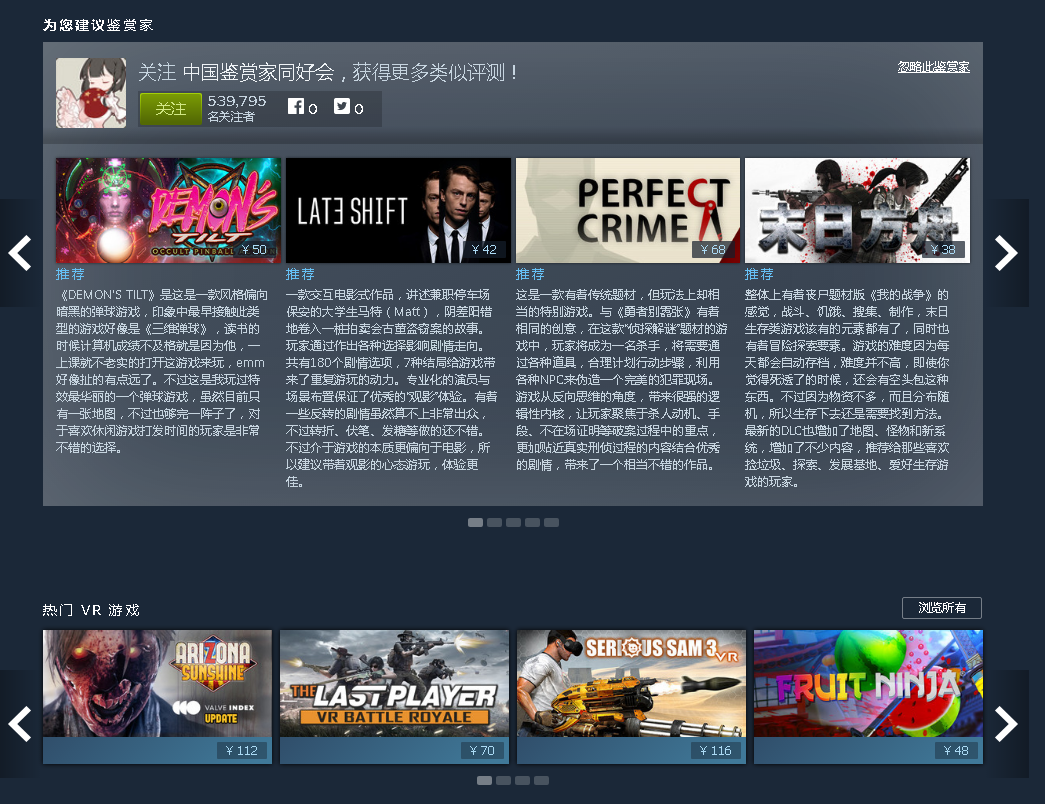Select the second pagination dot of curator carousel
1045x804 pixels.
(x=494, y=522)
